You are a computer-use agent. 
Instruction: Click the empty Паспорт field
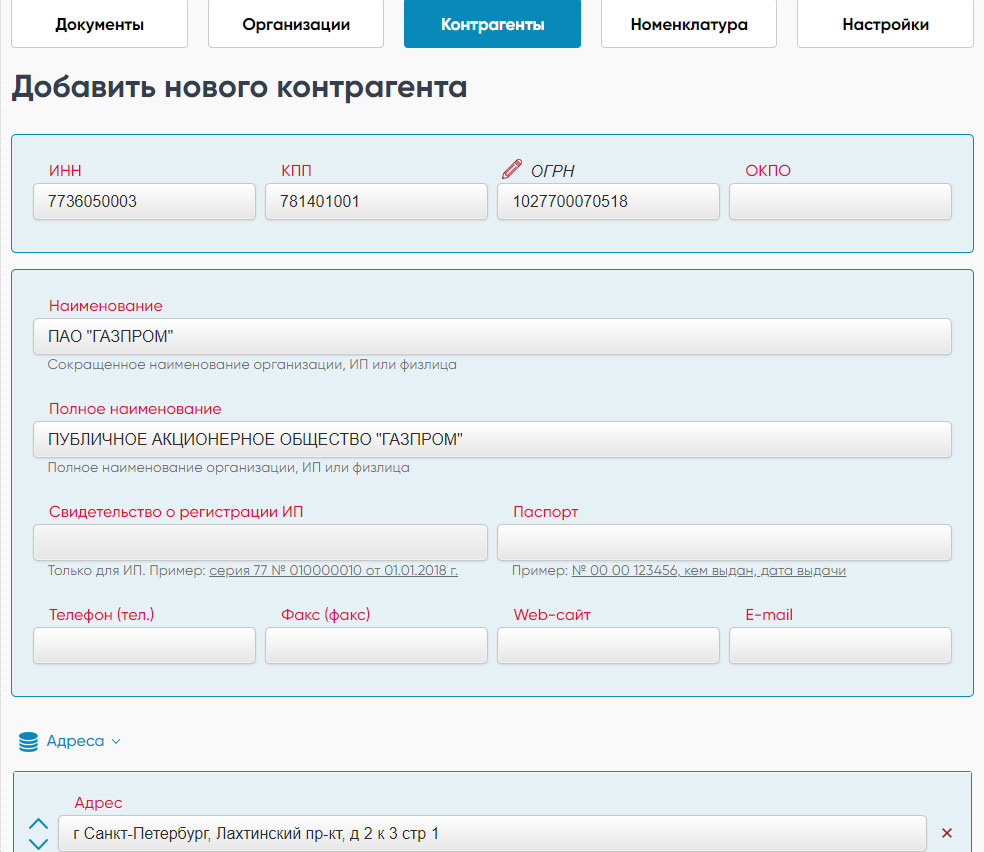point(724,542)
